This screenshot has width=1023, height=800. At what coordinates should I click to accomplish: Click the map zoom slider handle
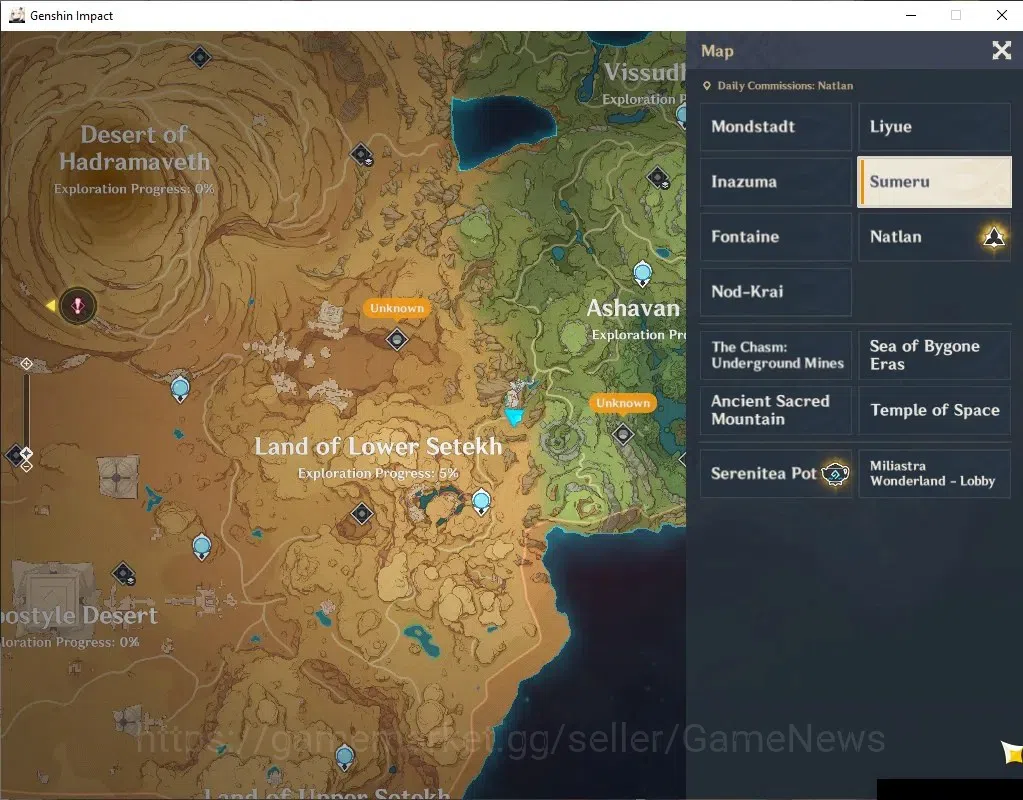[26, 453]
